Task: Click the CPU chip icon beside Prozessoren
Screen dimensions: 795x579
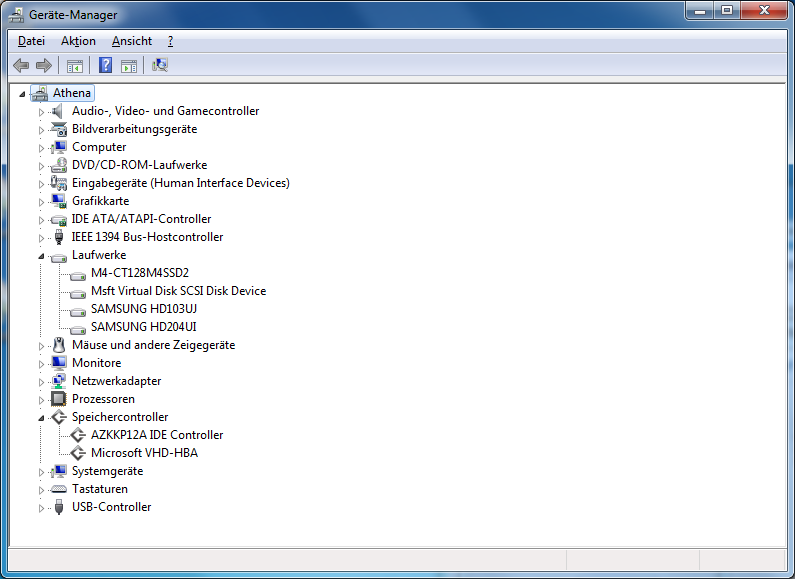Action: pos(59,399)
